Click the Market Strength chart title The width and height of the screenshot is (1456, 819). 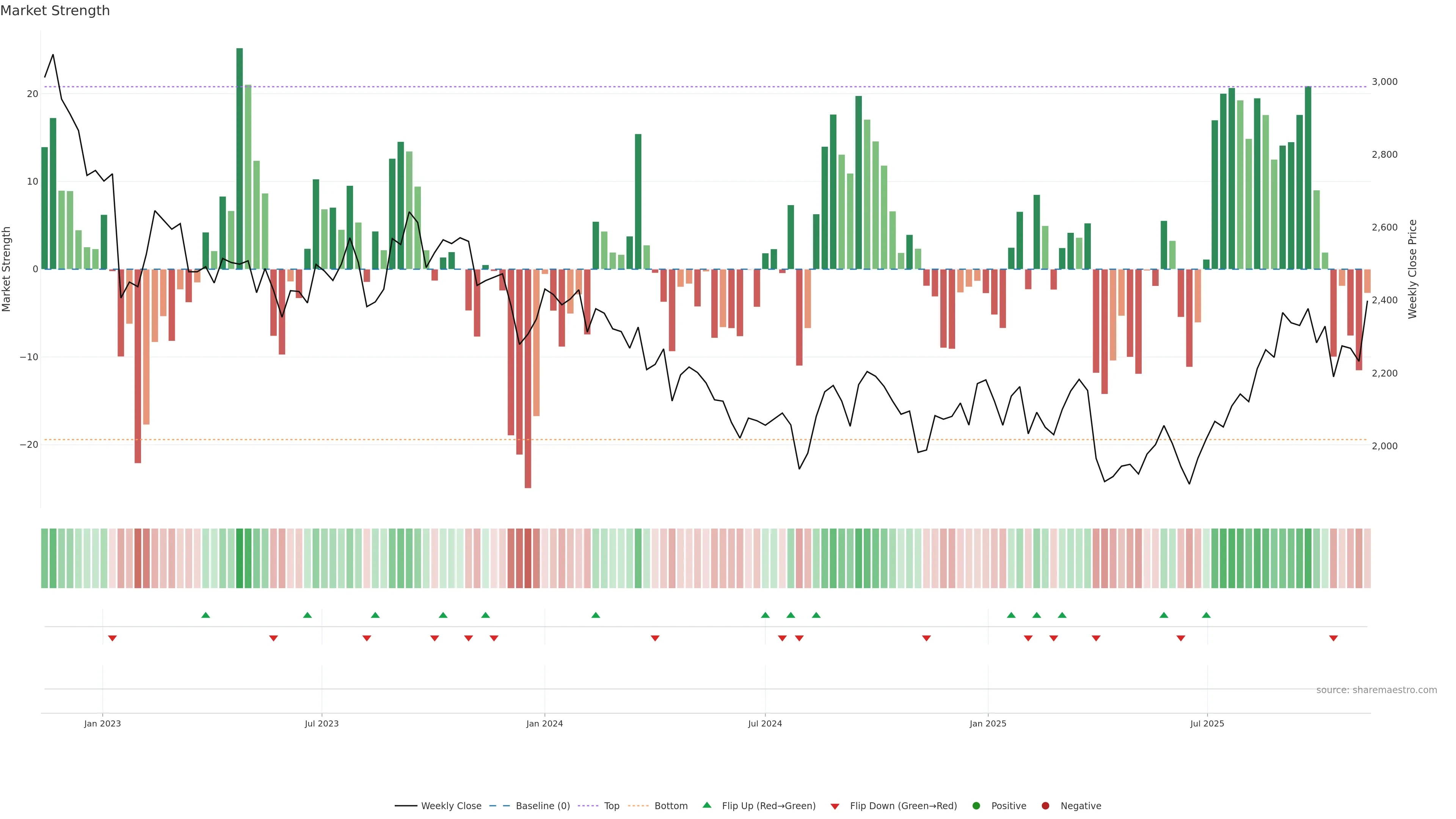[x=55, y=11]
